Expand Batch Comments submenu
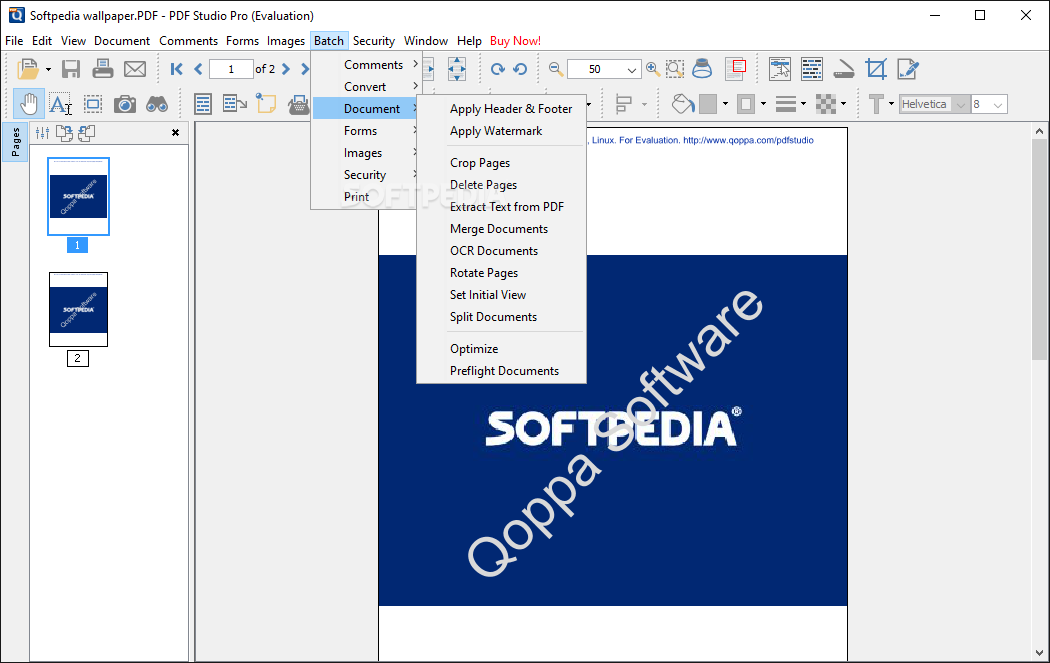The image size is (1050, 663). coord(367,64)
